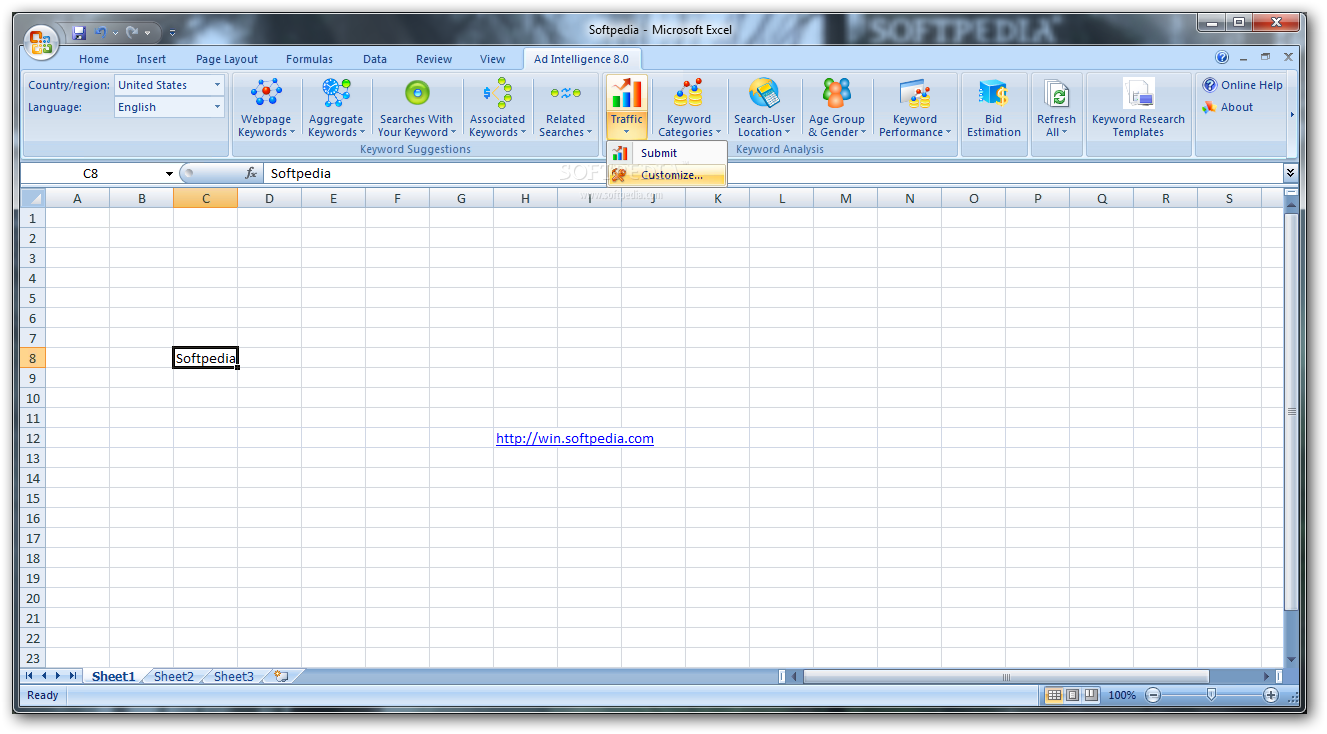
Task: Switch to Page Break Preview in status bar
Action: (1090, 695)
